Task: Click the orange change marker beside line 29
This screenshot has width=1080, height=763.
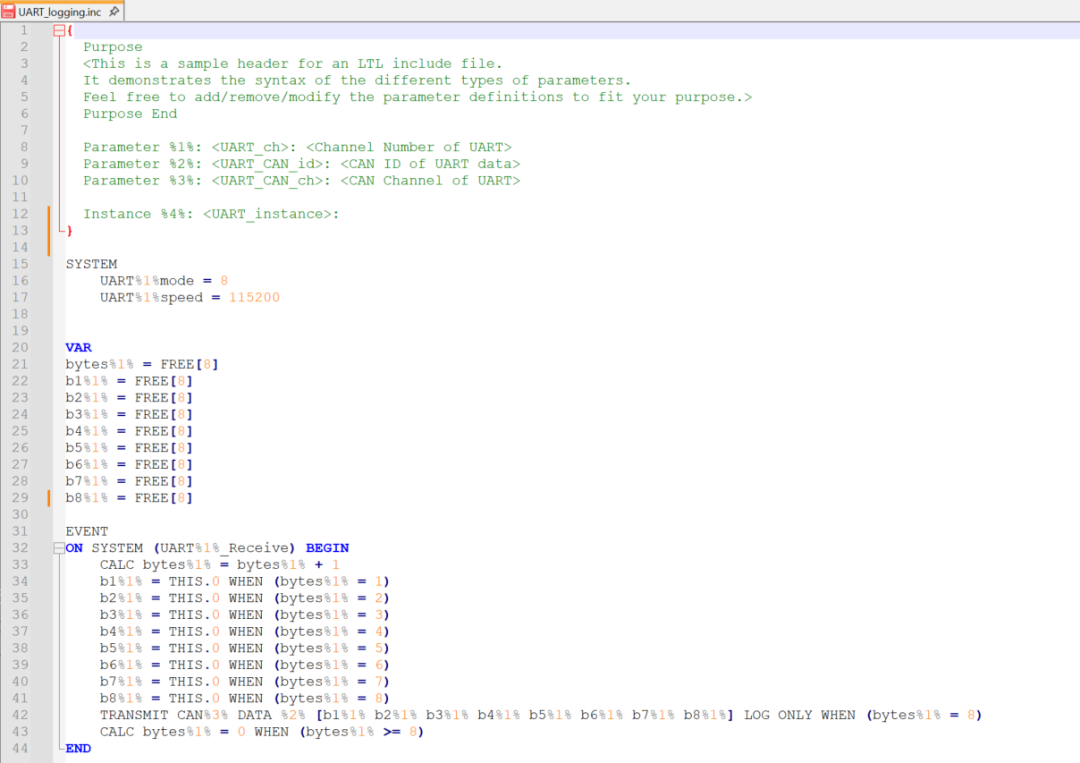Action: (x=49, y=498)
